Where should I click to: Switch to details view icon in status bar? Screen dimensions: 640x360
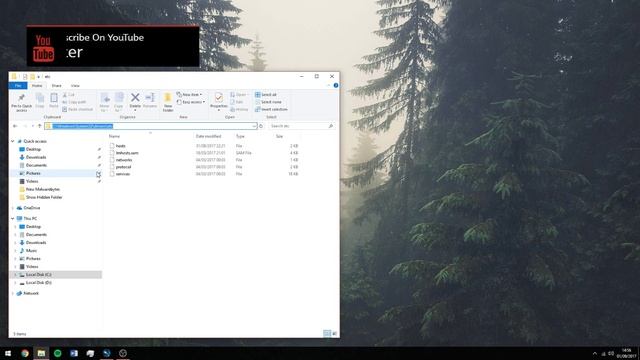327,333
